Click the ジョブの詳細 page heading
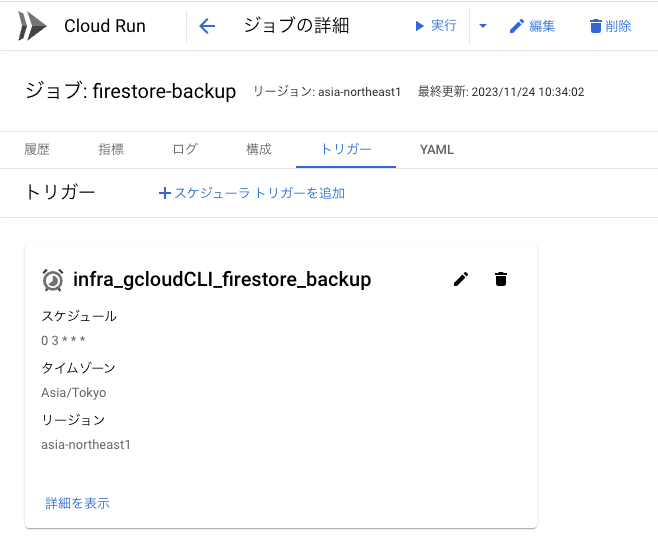 296,26
